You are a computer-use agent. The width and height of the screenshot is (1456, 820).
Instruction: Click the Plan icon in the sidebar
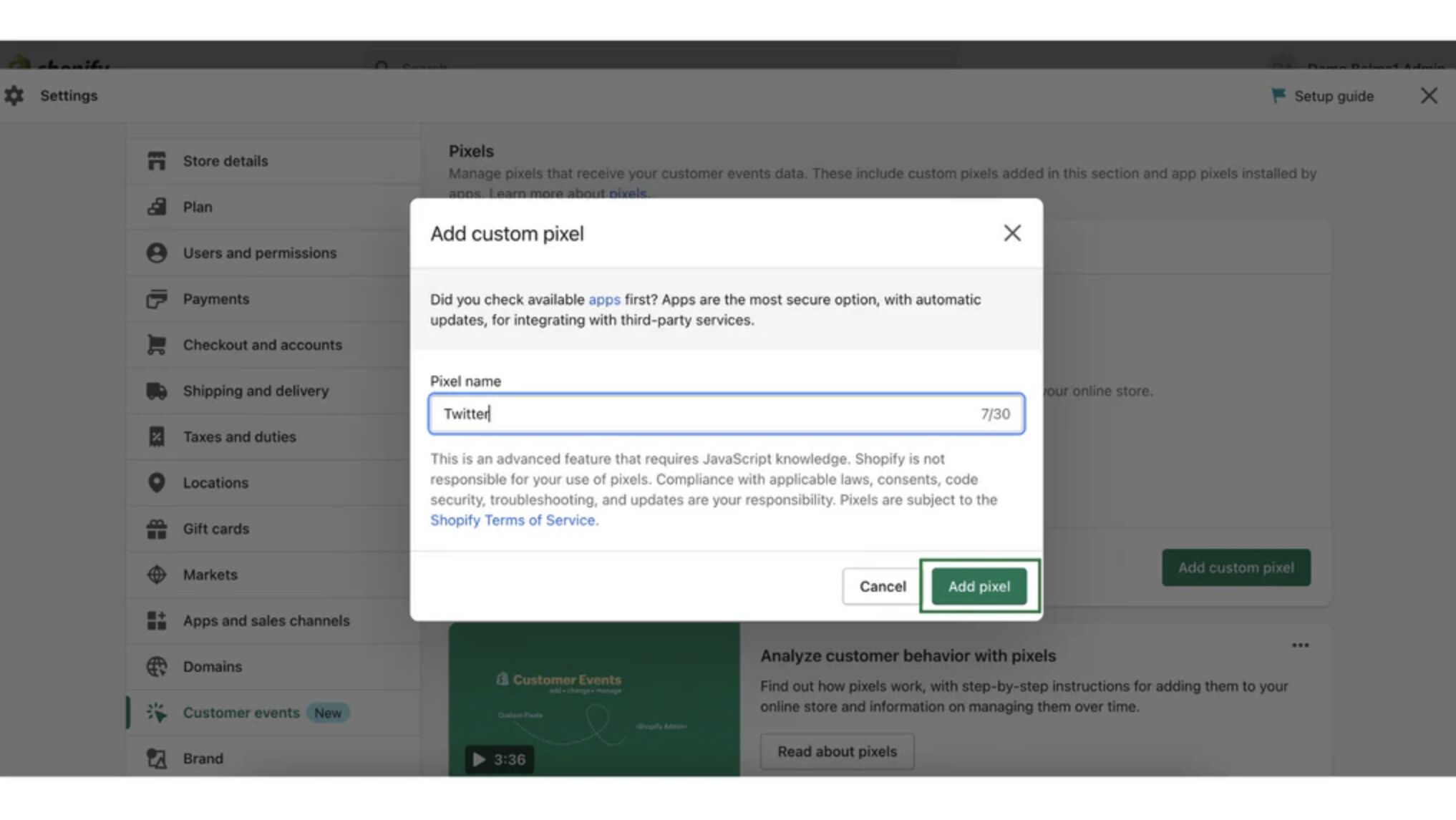[x=157, y=206]
